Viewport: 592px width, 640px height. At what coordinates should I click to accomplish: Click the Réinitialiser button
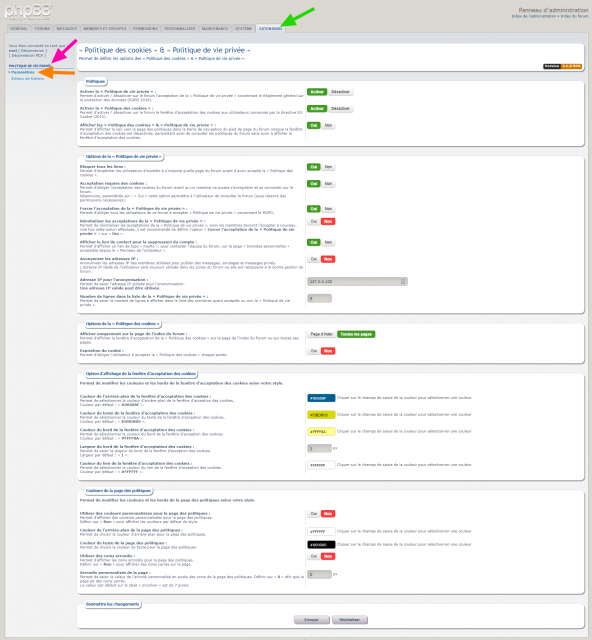(x=349, y=620)
